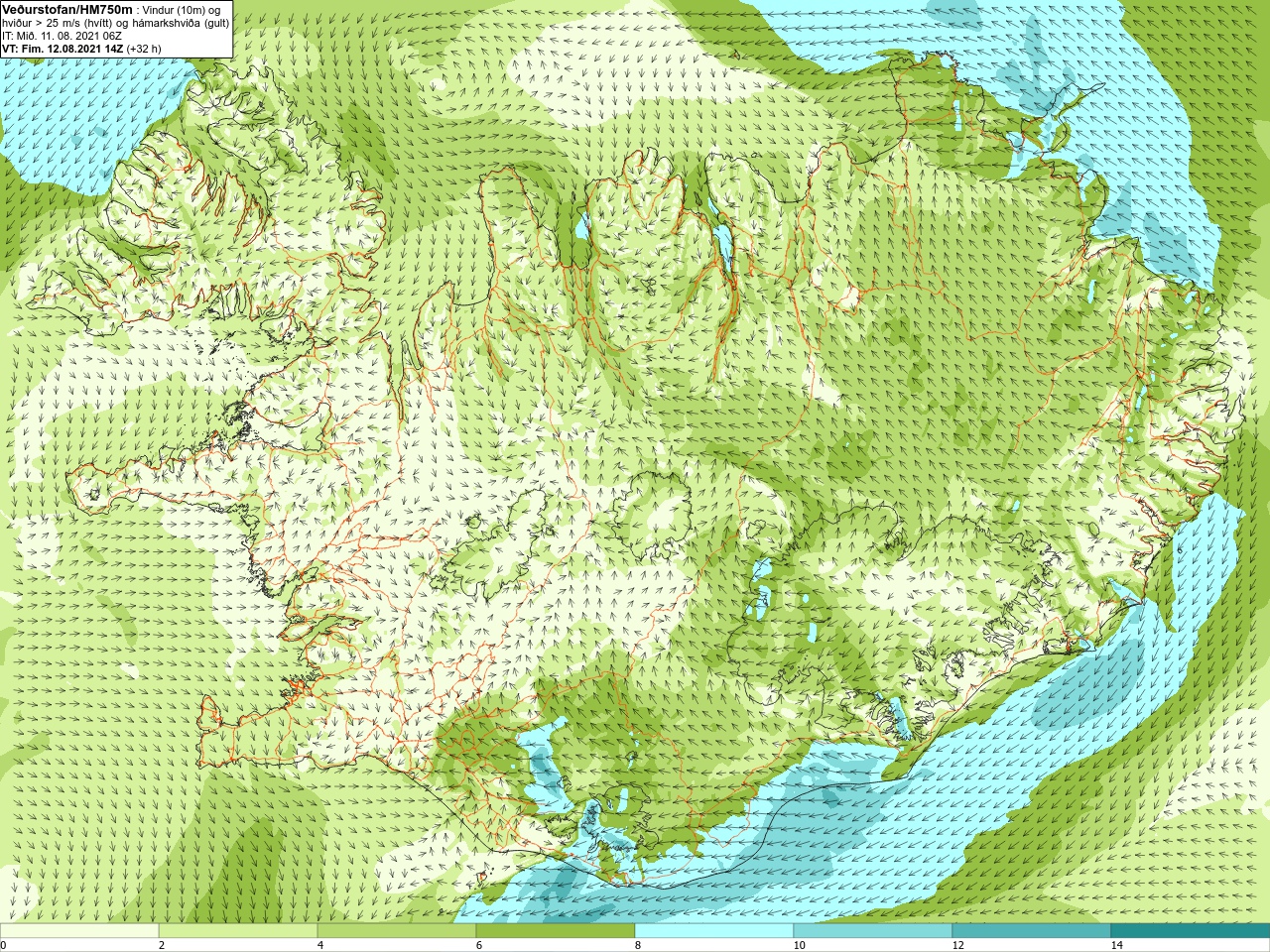Viewport: 1270px width, 952px height.
Task: Click the 12–14 m/s teal legend swatch
Action: 1032,931
